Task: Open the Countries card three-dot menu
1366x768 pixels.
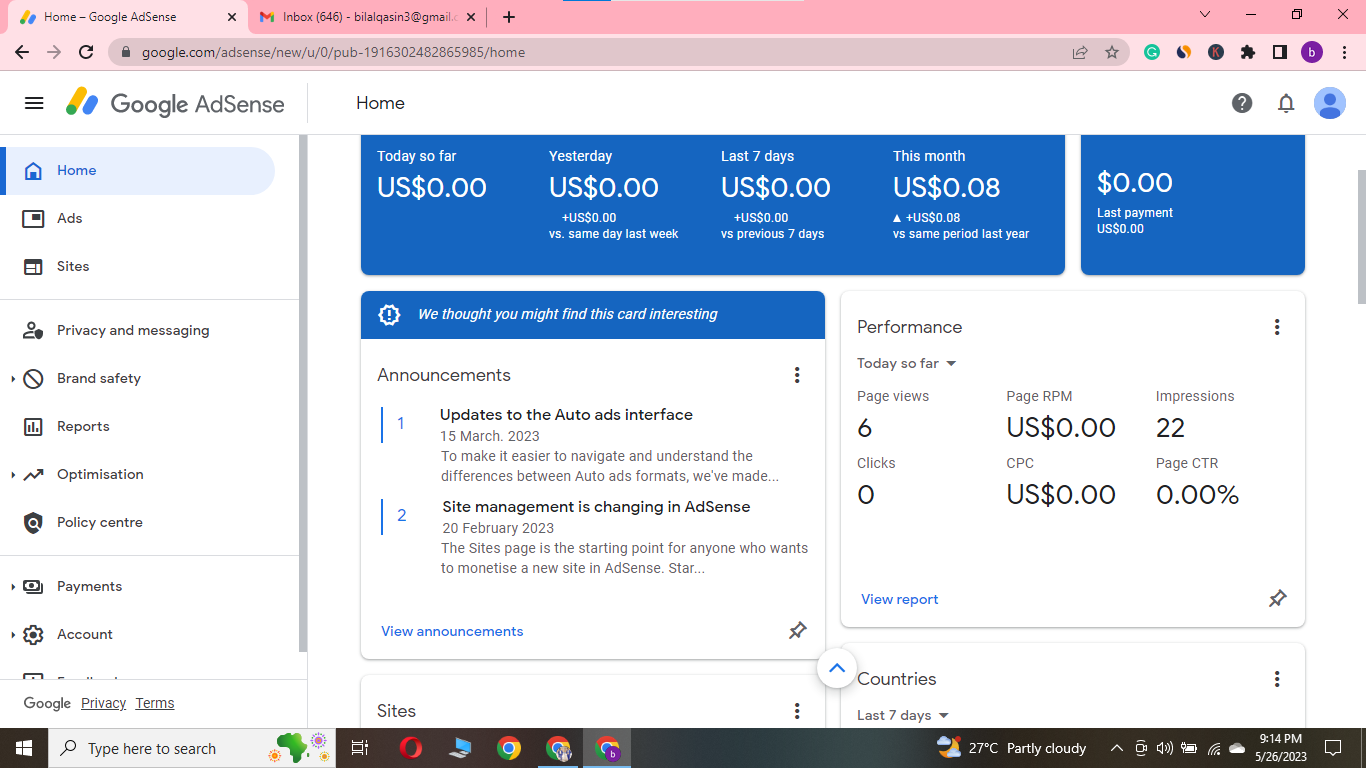Action: [x=1277, y=679]
